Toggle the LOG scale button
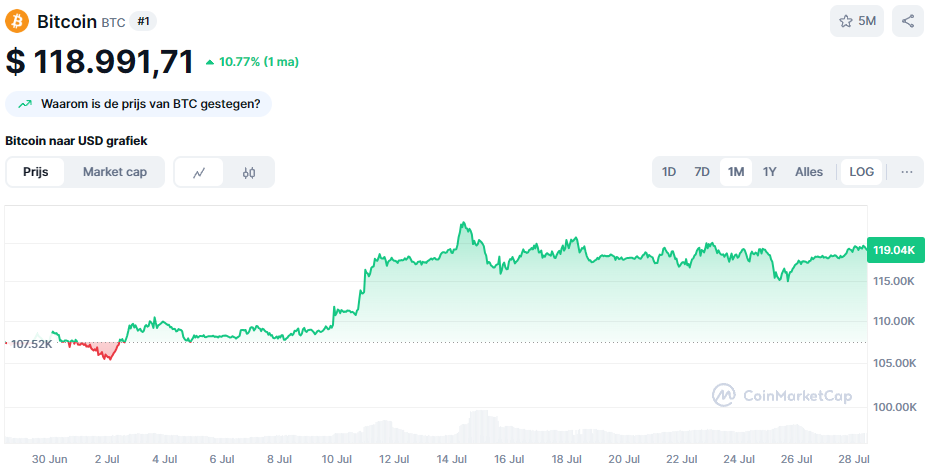 tap(861, 172)
